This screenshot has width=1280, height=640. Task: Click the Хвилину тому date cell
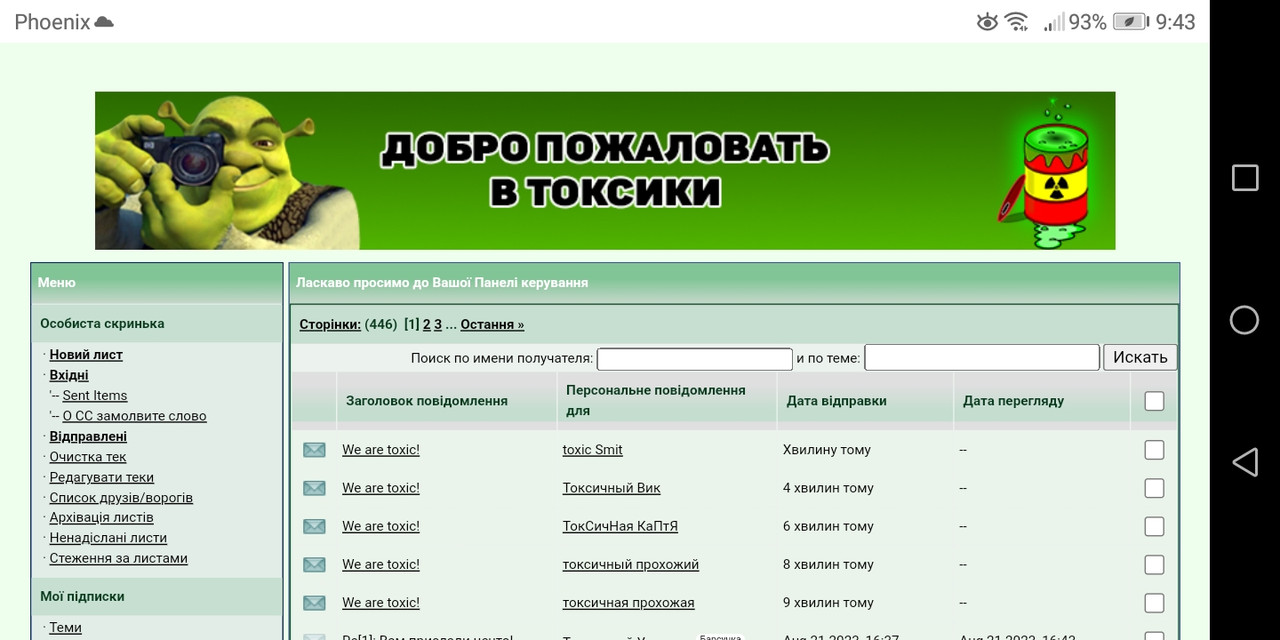827,450
